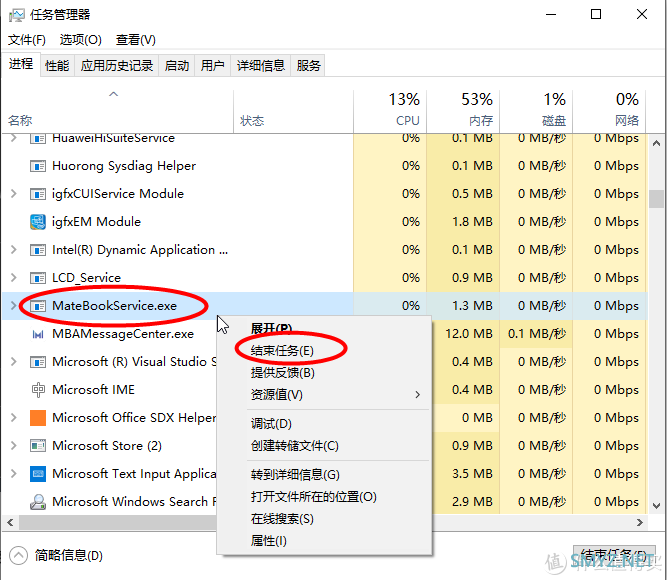Click the vertical scrollbar up arrow
The image size is (667, 580).
[656, 143]
